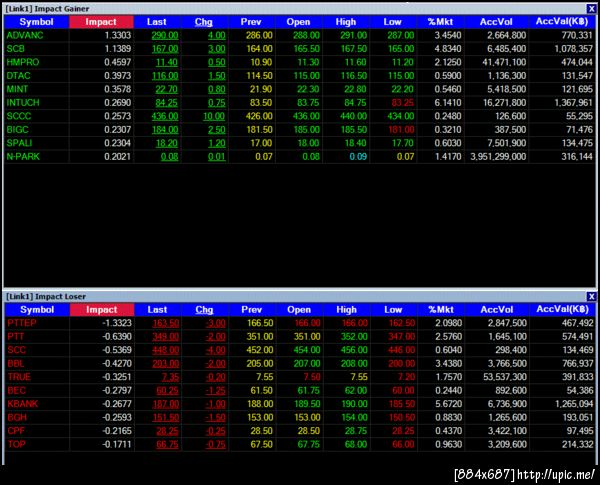
Task: Click Impact header in Gainer table
Action: [x=101, y=22]
